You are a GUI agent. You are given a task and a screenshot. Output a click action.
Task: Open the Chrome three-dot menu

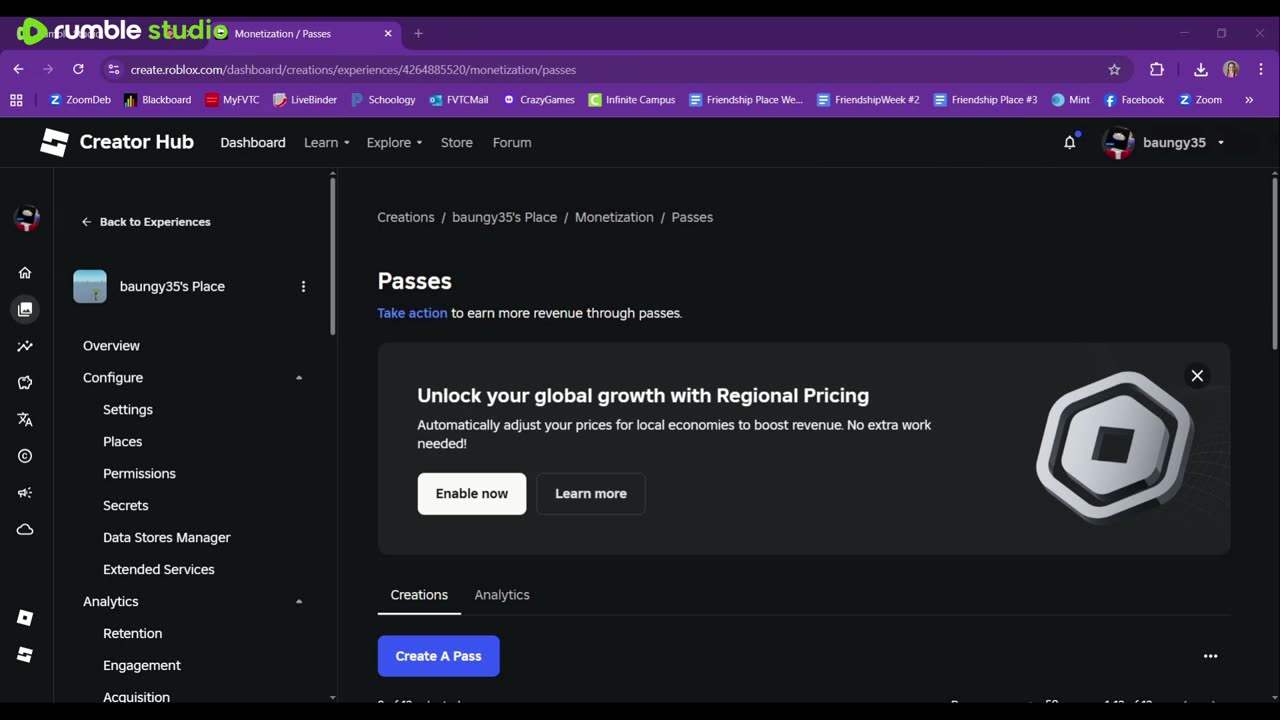[x=1261, y=69]
